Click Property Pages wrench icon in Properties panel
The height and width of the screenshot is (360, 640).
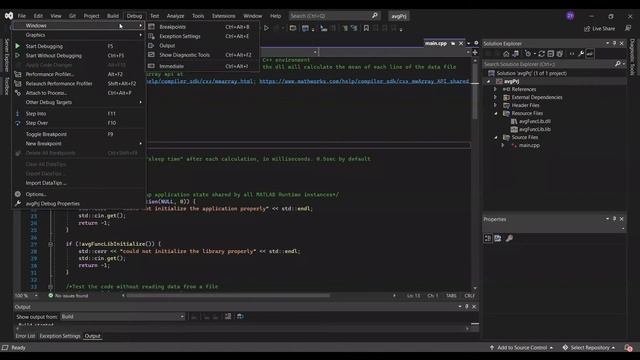(509, 238)
